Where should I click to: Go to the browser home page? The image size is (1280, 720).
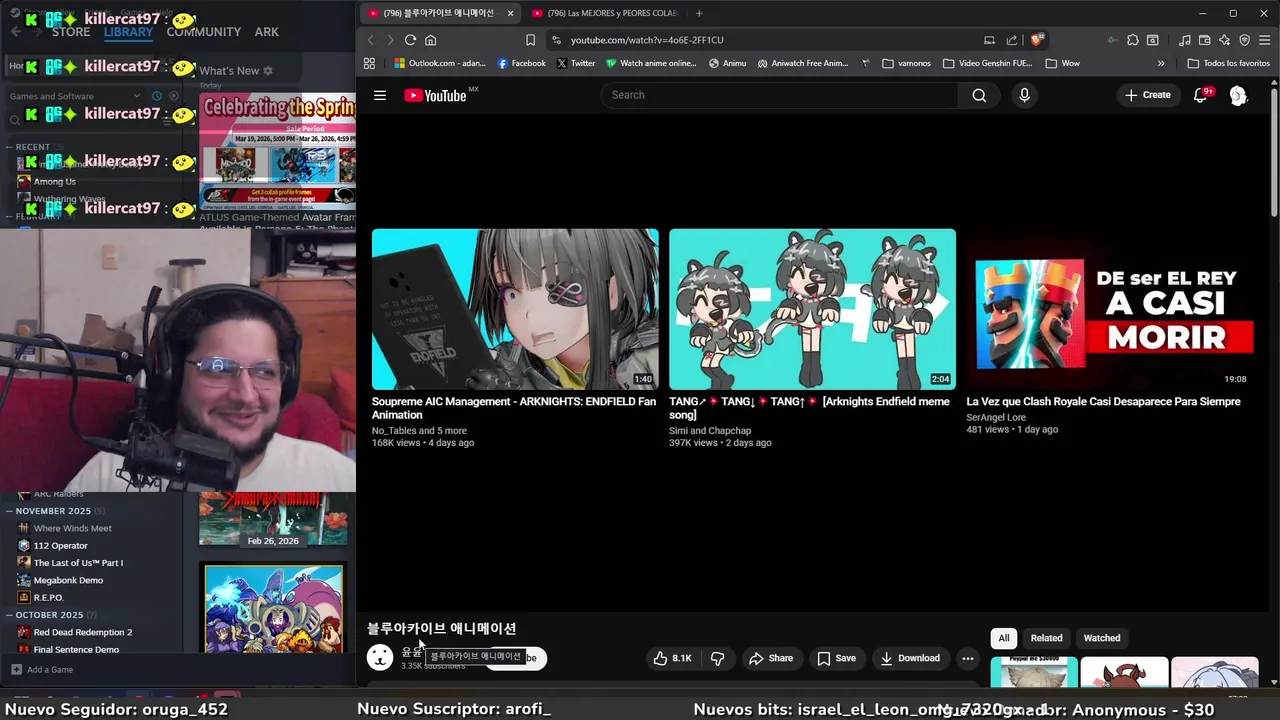pos(431,40)
